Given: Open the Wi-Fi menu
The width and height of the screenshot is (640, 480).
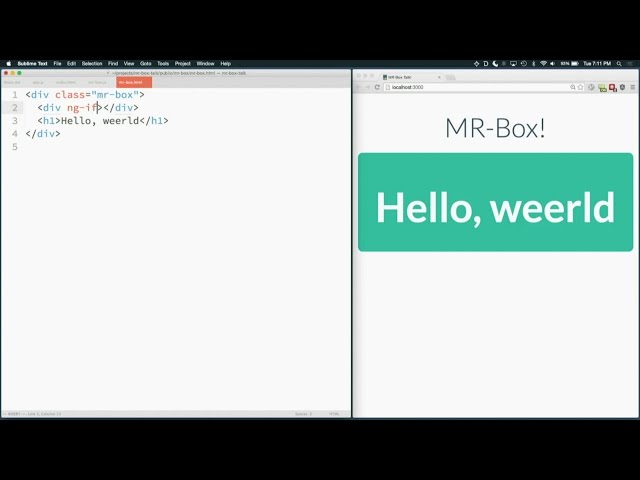Looking at the screenshot, I should point(543,64).
